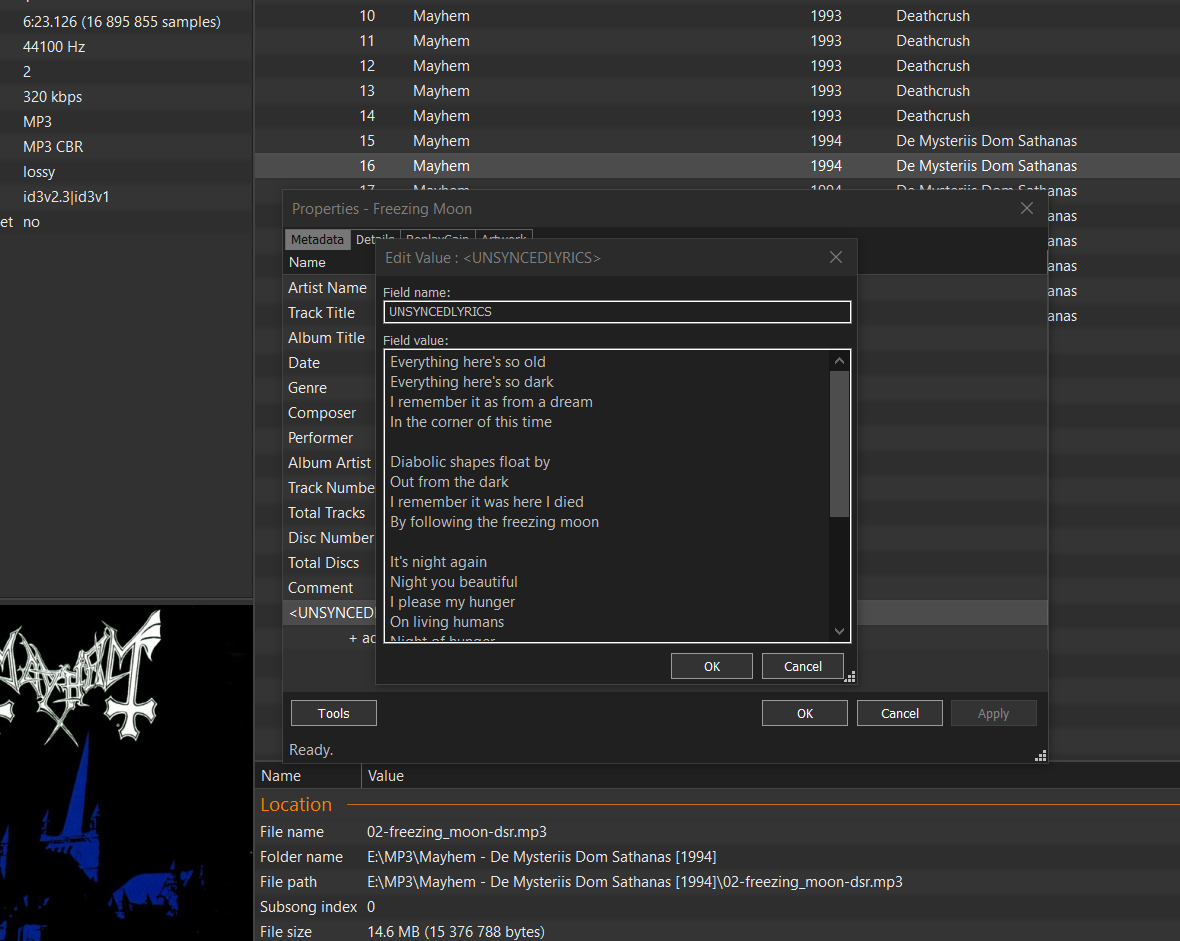Screen dimensions: 1180x941
Task: Select the Performer field row
Action: (x=330, y=437)
